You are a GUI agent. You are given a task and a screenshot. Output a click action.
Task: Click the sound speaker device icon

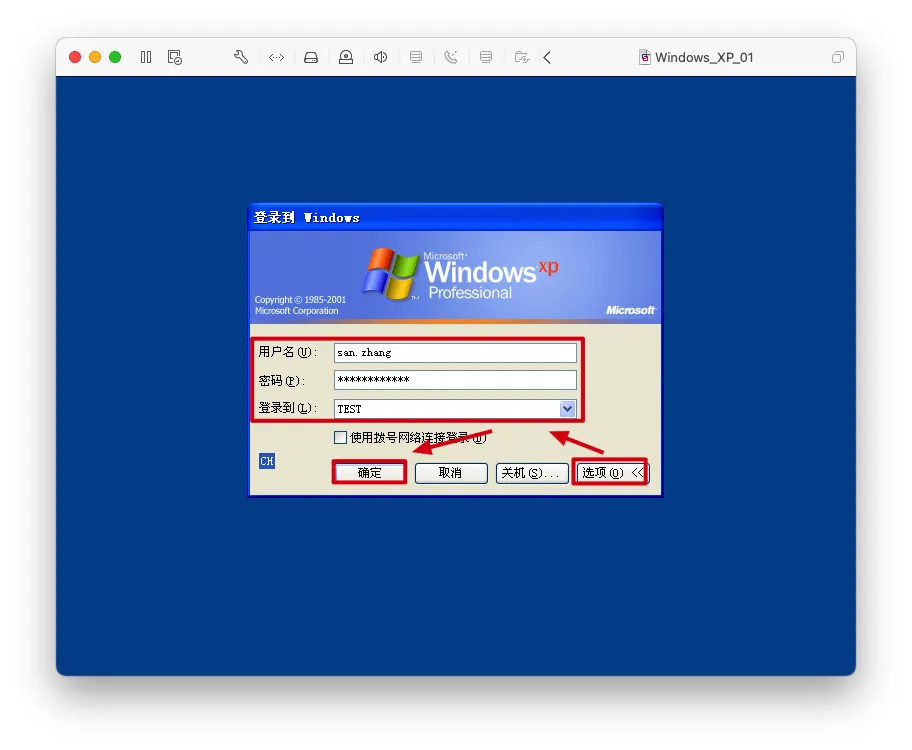point(380,57)
